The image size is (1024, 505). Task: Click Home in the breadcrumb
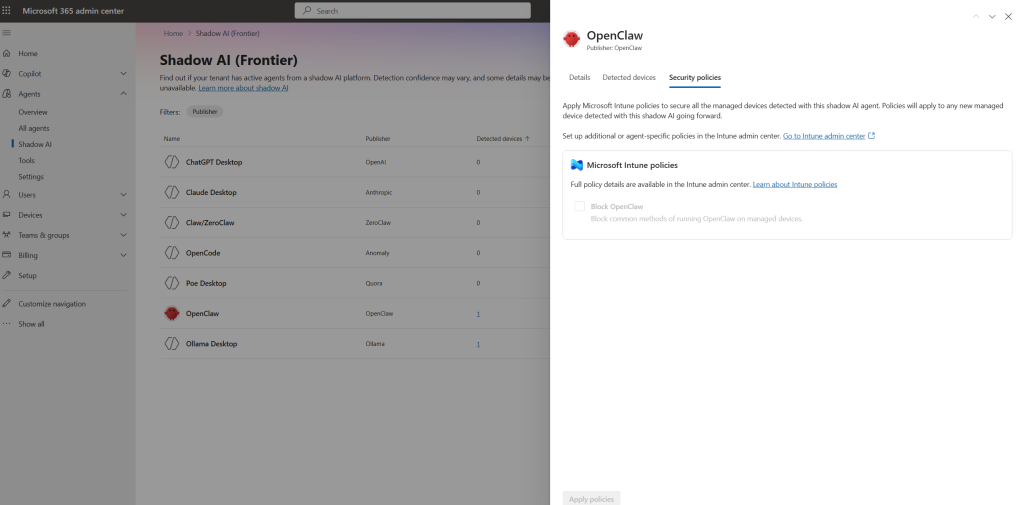click(x=173, y=33)
